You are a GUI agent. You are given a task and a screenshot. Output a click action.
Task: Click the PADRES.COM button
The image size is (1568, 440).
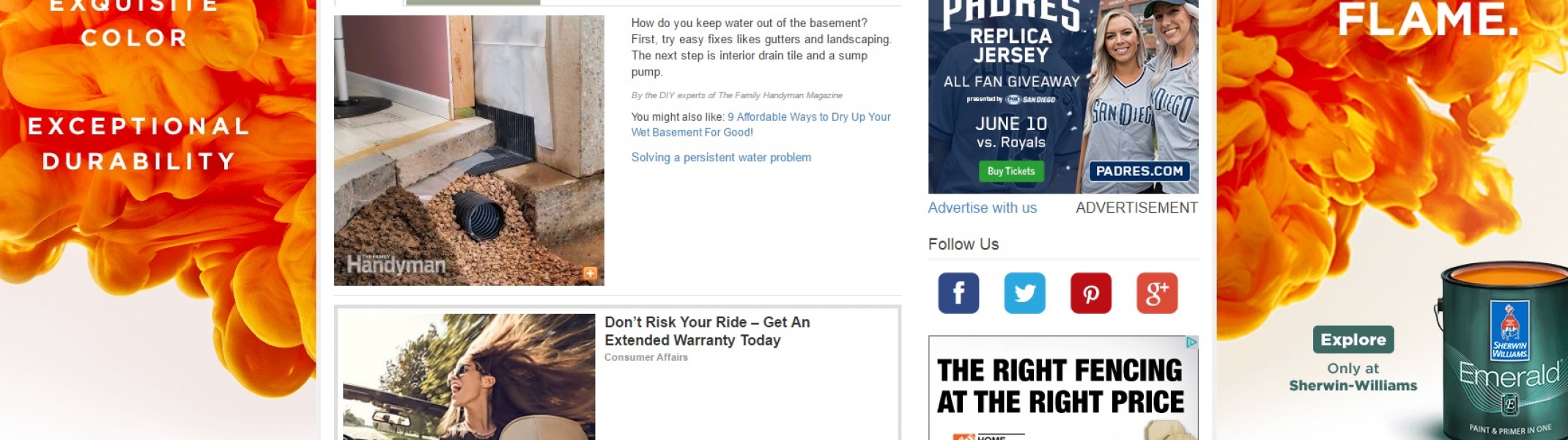pyautogui.click(x=1139, y=171)
